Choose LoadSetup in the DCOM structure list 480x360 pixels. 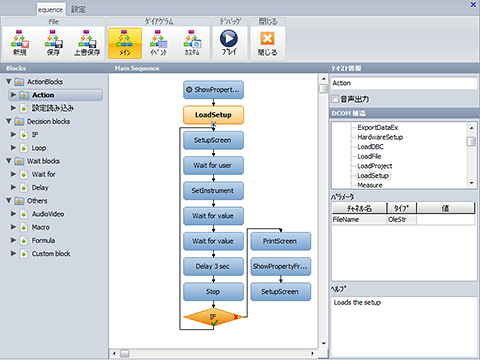[x=373, y=176]
